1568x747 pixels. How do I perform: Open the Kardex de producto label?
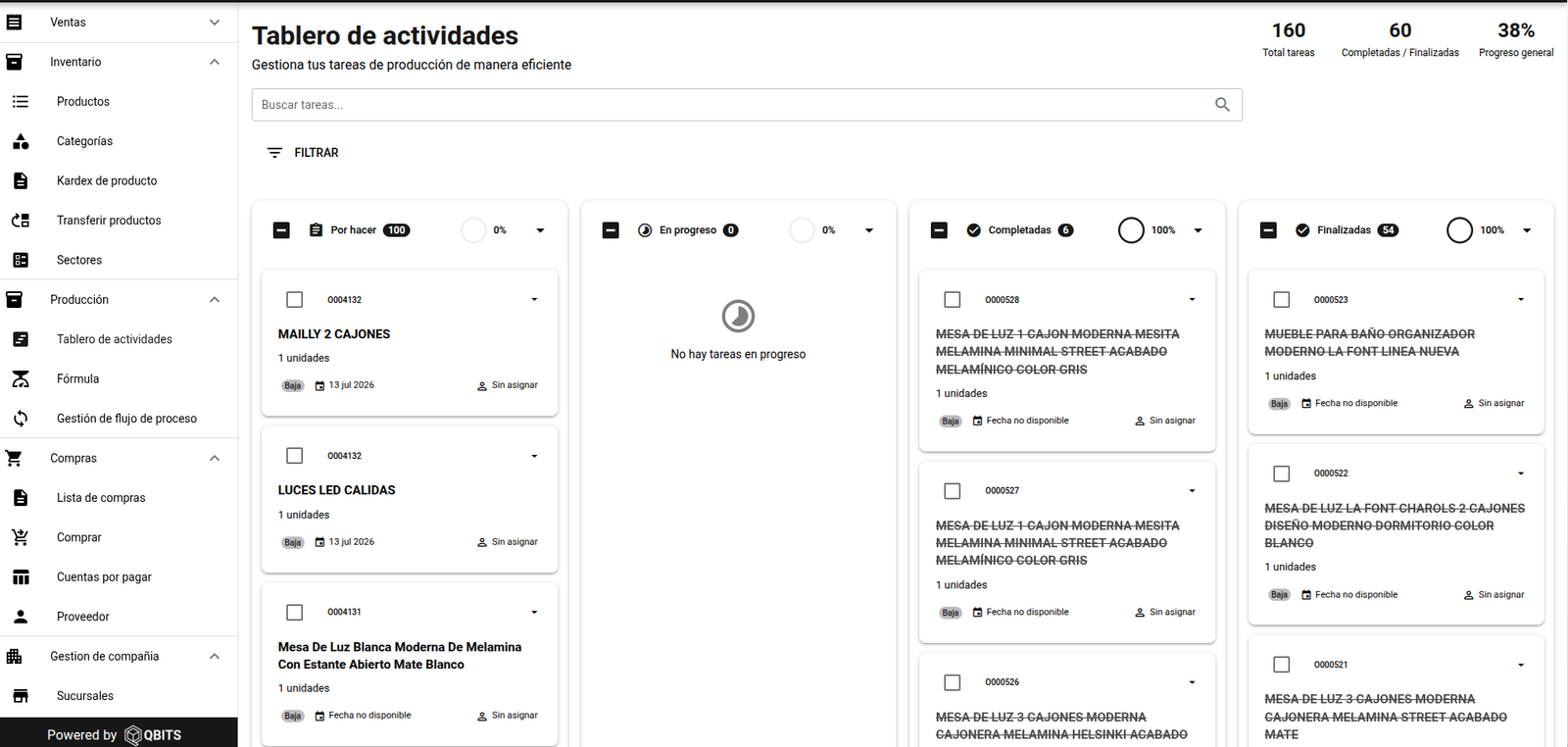(x=107, y=181)
